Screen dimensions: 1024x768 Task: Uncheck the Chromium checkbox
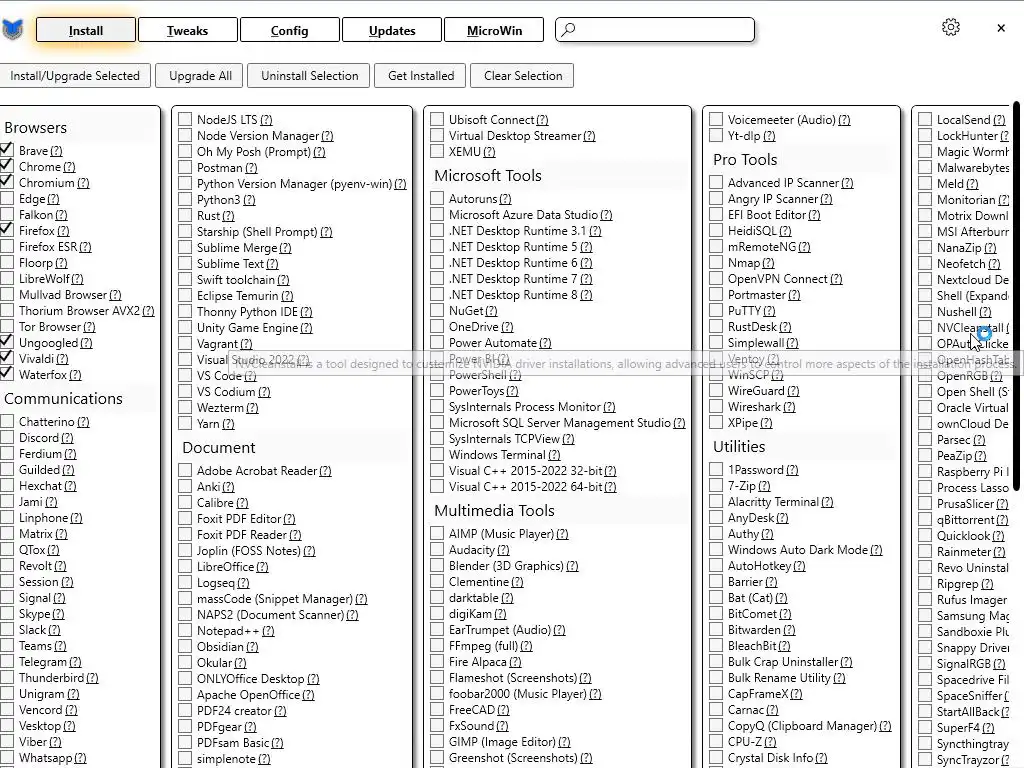click(7, 182)
